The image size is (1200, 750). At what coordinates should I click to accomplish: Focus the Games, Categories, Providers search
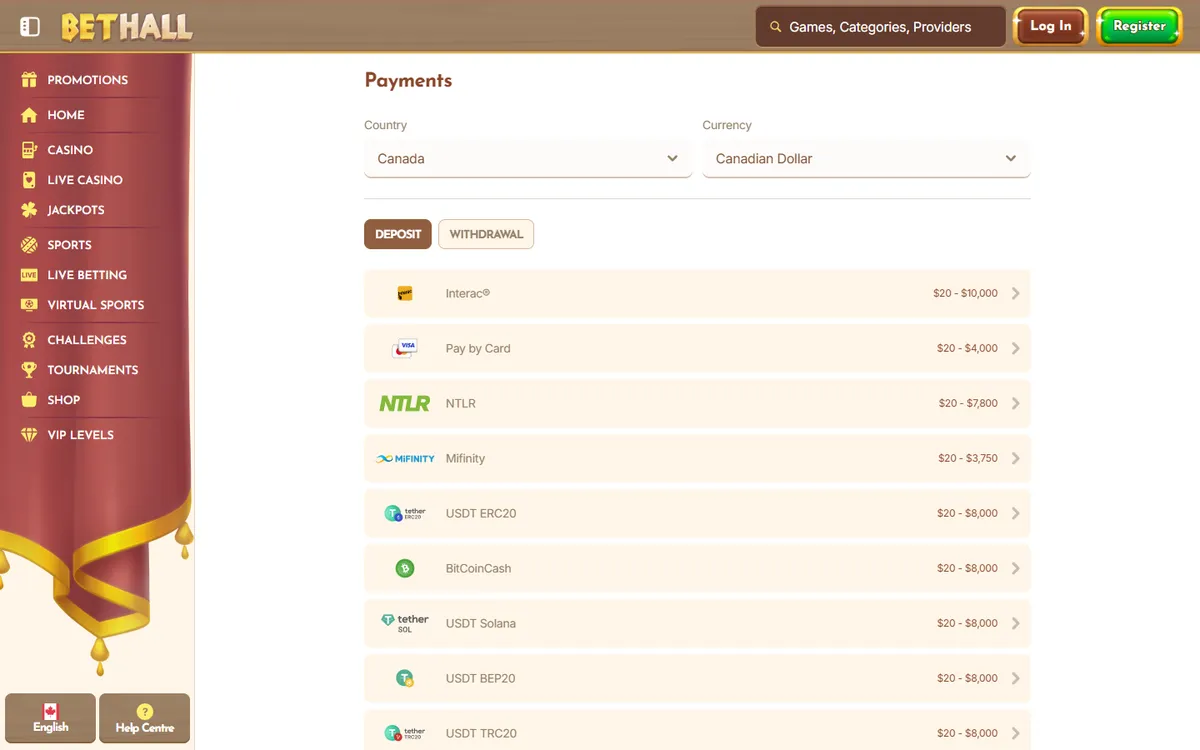coord(880,27)
